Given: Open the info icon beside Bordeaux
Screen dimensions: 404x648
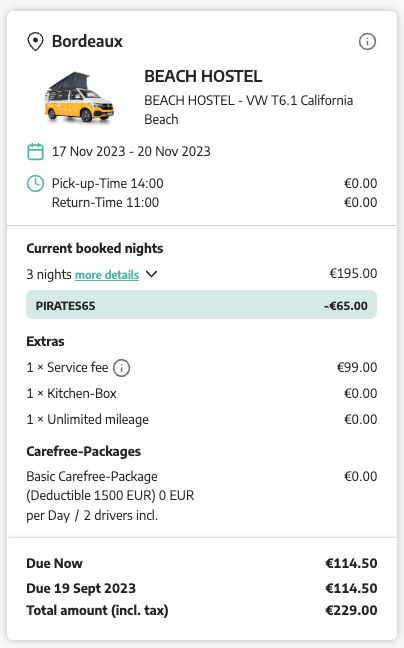Looking at the screenshot, I should [367, 42].
